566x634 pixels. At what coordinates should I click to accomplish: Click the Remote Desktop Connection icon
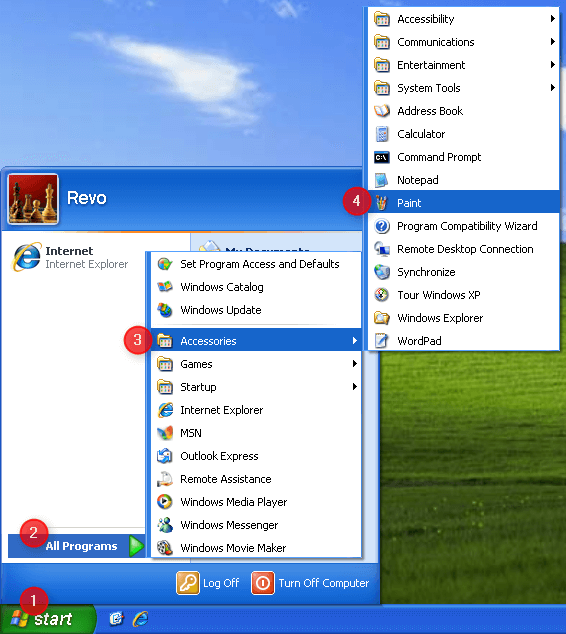click(x=382, y=249)
